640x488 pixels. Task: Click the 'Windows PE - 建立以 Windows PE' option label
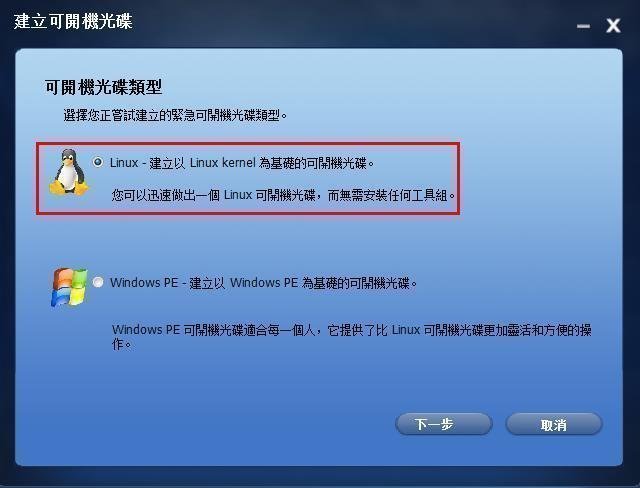click(x=204, y=282)
